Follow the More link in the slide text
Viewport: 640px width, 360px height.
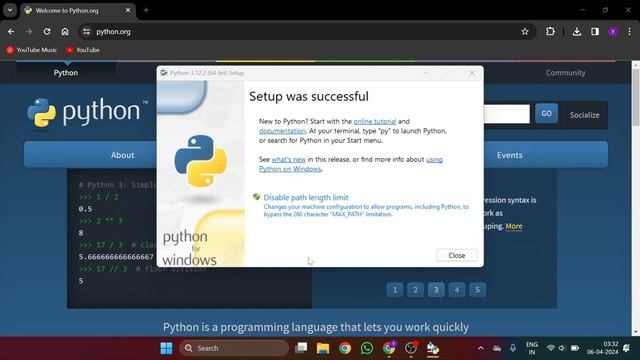pyautogui.click(x=514, y=226)
